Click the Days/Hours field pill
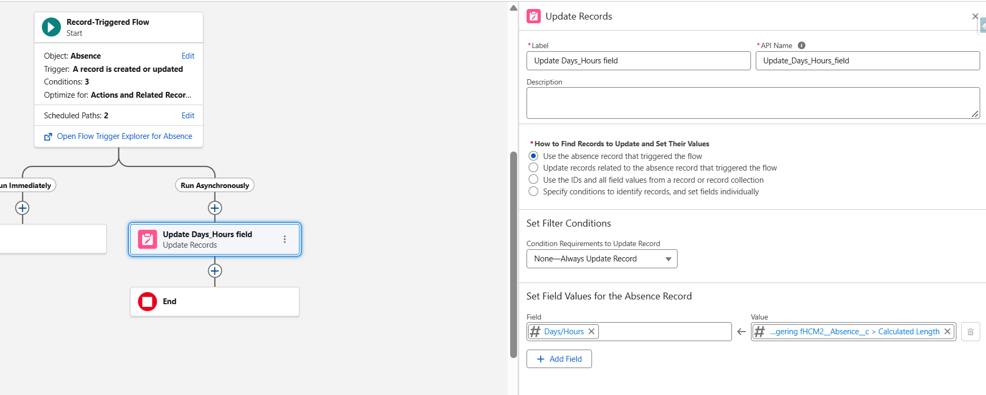 coord(563,331)
